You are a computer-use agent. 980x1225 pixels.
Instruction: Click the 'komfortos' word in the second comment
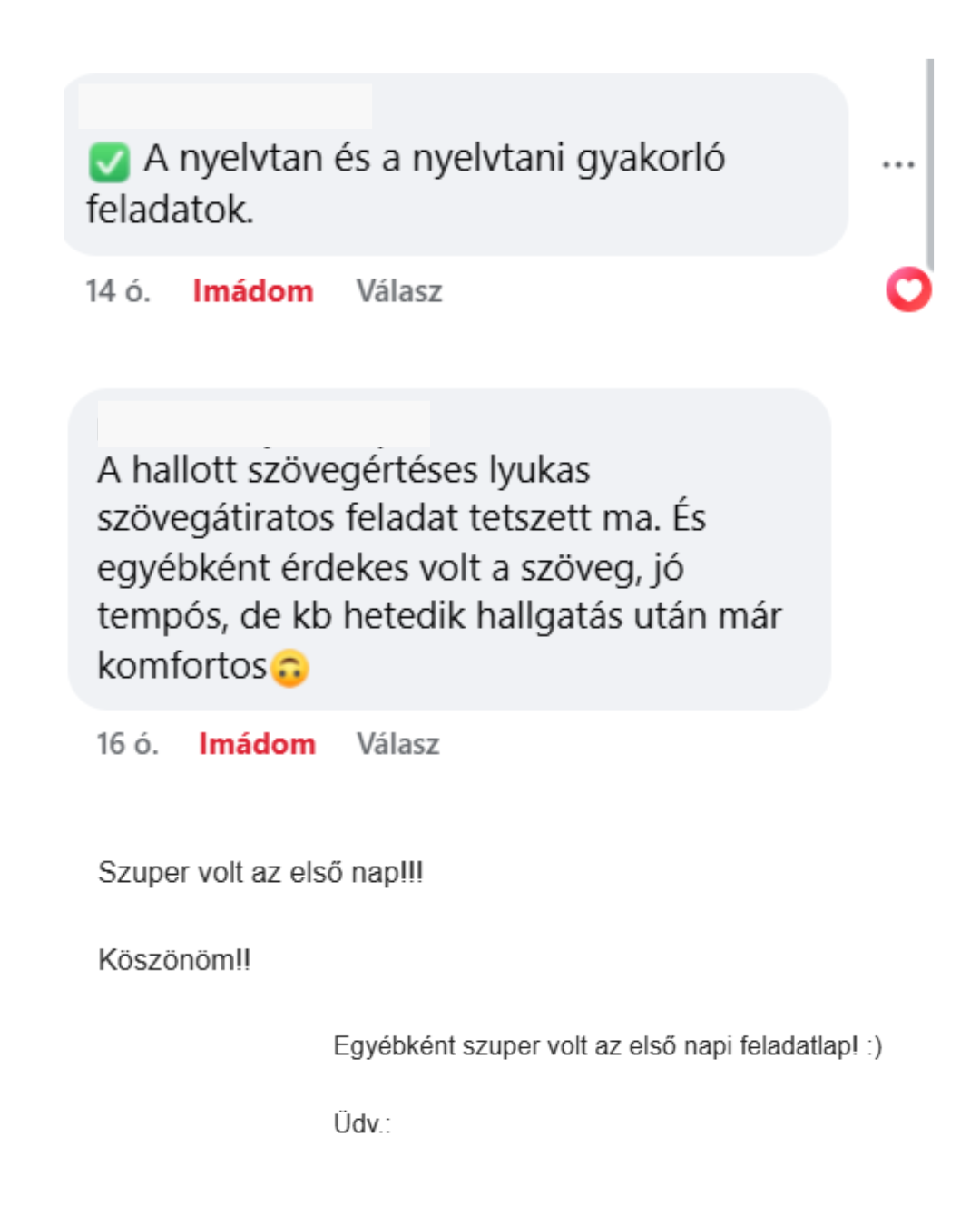pyautogui.click(x=181, y=666)
